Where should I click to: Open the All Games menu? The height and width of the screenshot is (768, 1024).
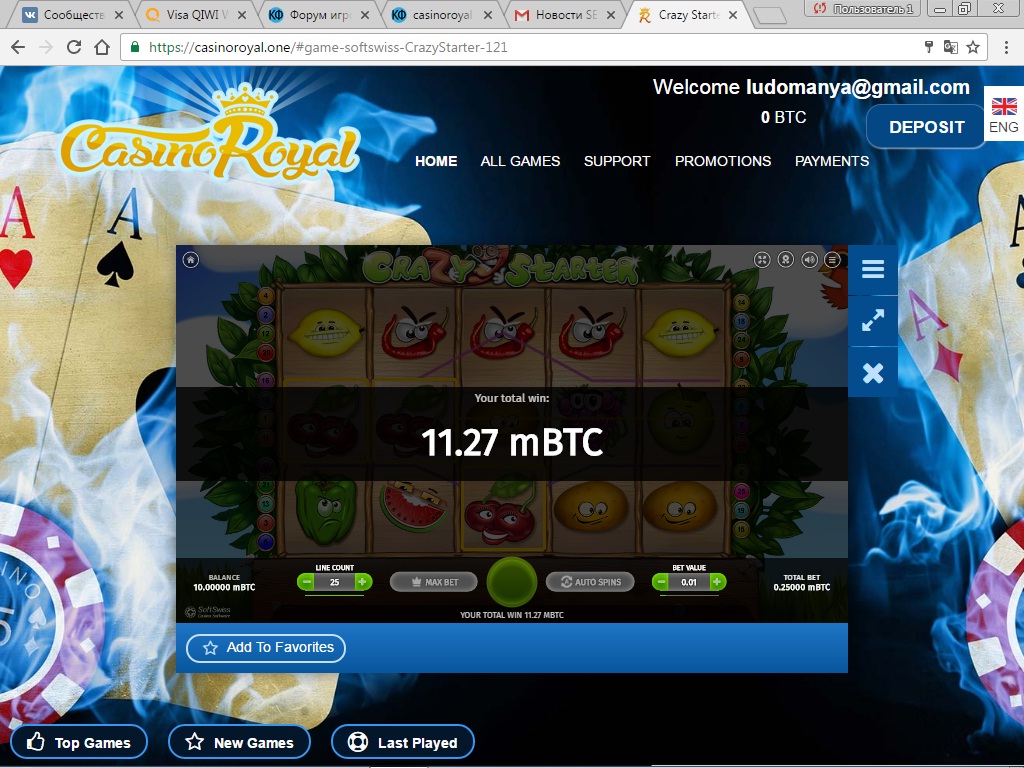(x=520, y=161)
